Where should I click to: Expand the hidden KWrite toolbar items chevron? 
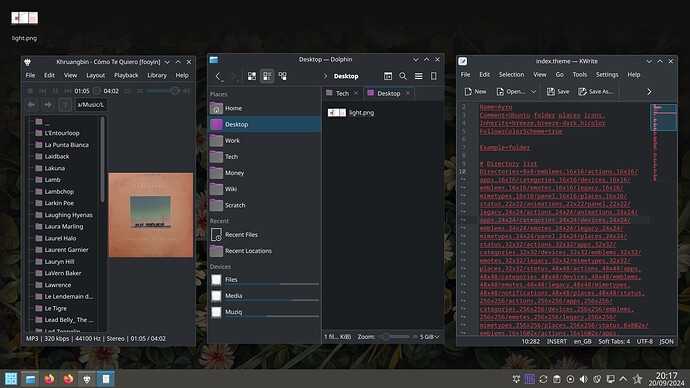(649, 92)
